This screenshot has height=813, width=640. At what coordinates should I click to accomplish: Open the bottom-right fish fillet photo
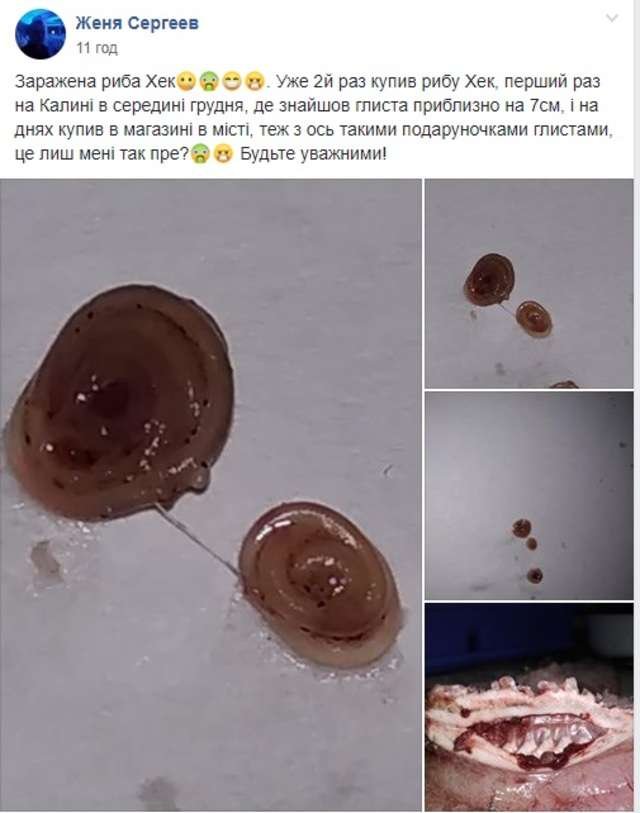pos(529,707)
